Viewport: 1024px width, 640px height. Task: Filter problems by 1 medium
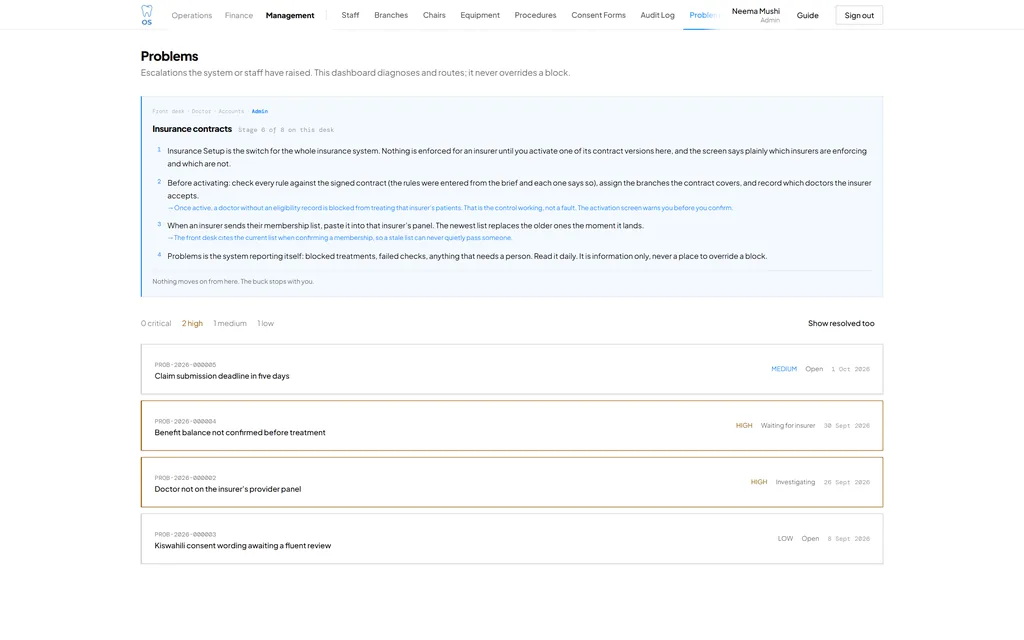click(x=230, y=323)
